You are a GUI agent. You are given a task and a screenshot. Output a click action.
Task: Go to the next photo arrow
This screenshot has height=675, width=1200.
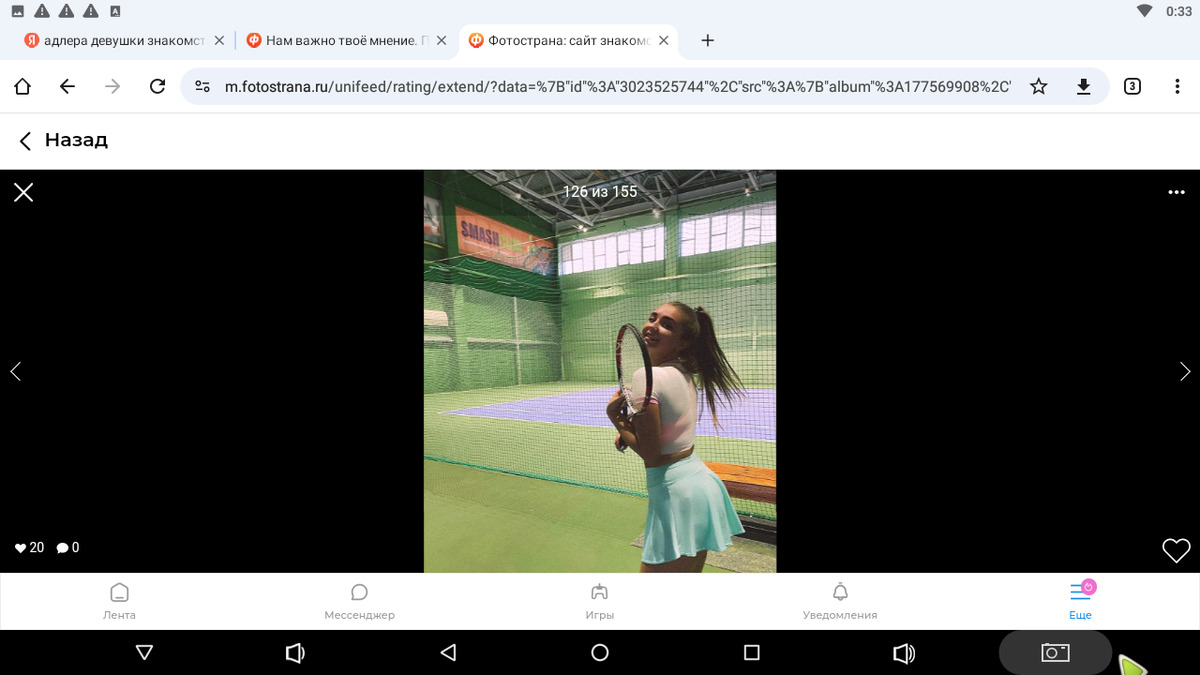(x=1185, y=372)
